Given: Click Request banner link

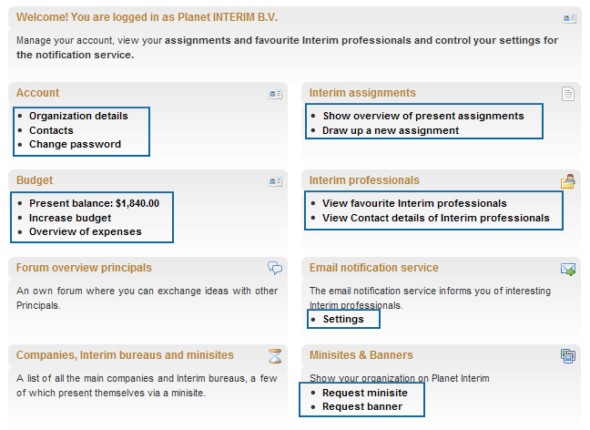Looking at the screenshot, I should coord(362,406).
